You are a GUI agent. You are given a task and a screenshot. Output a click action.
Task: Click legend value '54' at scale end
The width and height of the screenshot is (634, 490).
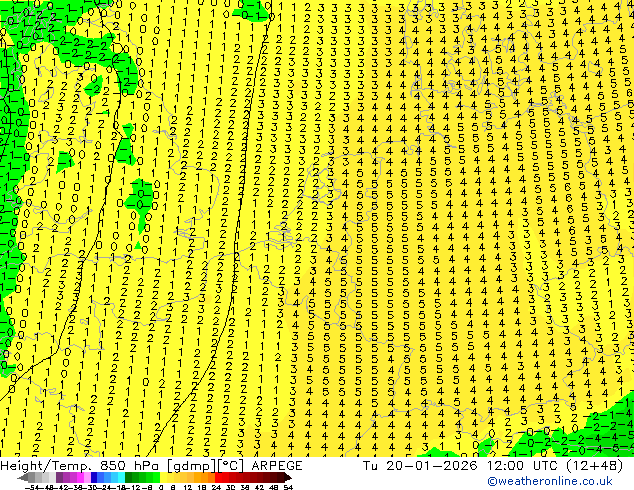(288, 487)
